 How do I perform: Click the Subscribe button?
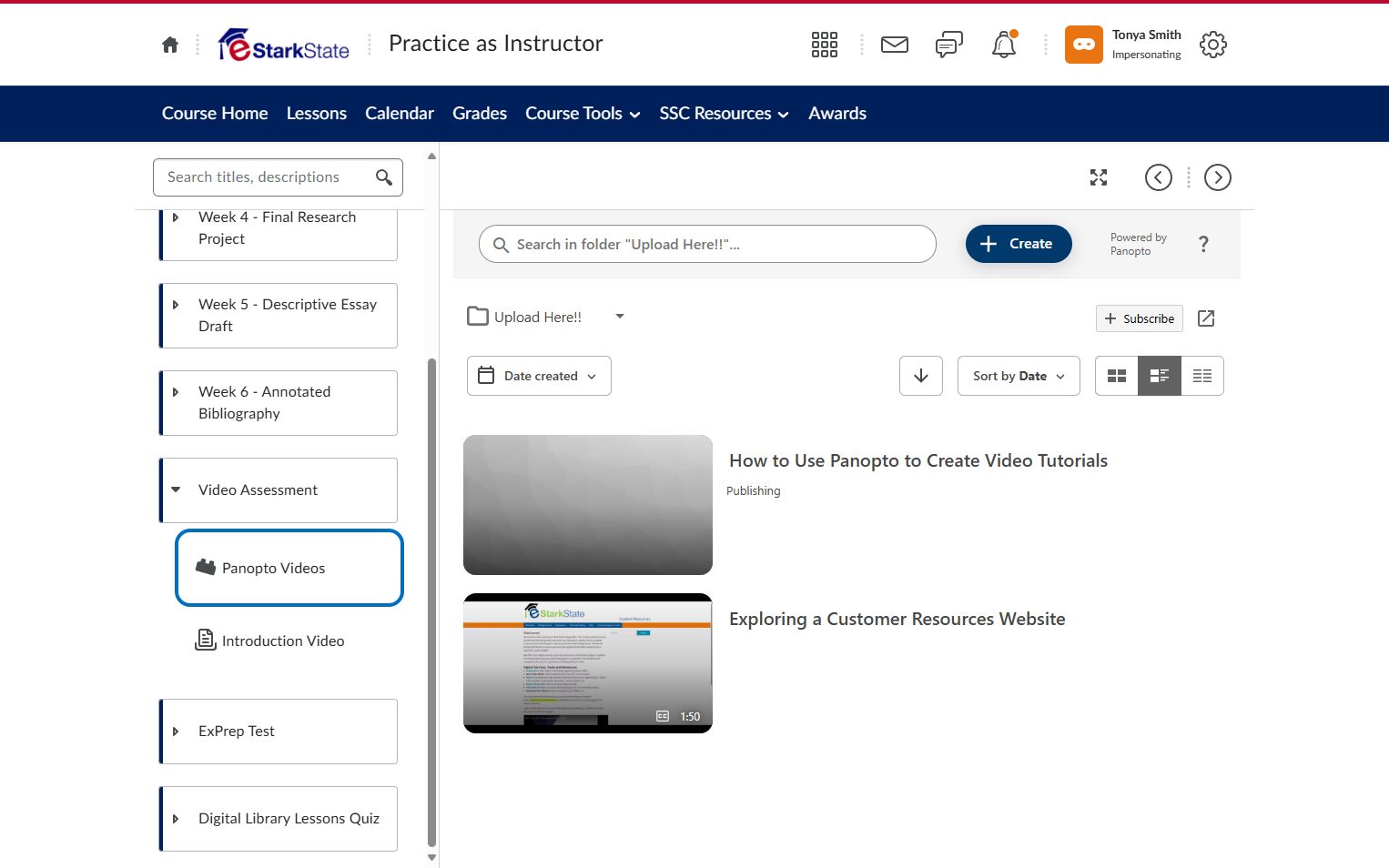[1140, 318]
